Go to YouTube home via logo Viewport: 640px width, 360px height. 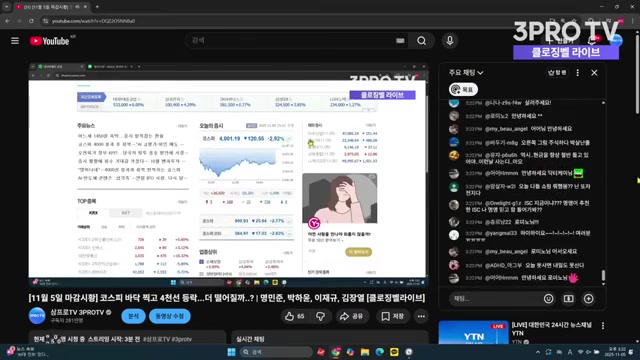49,41
